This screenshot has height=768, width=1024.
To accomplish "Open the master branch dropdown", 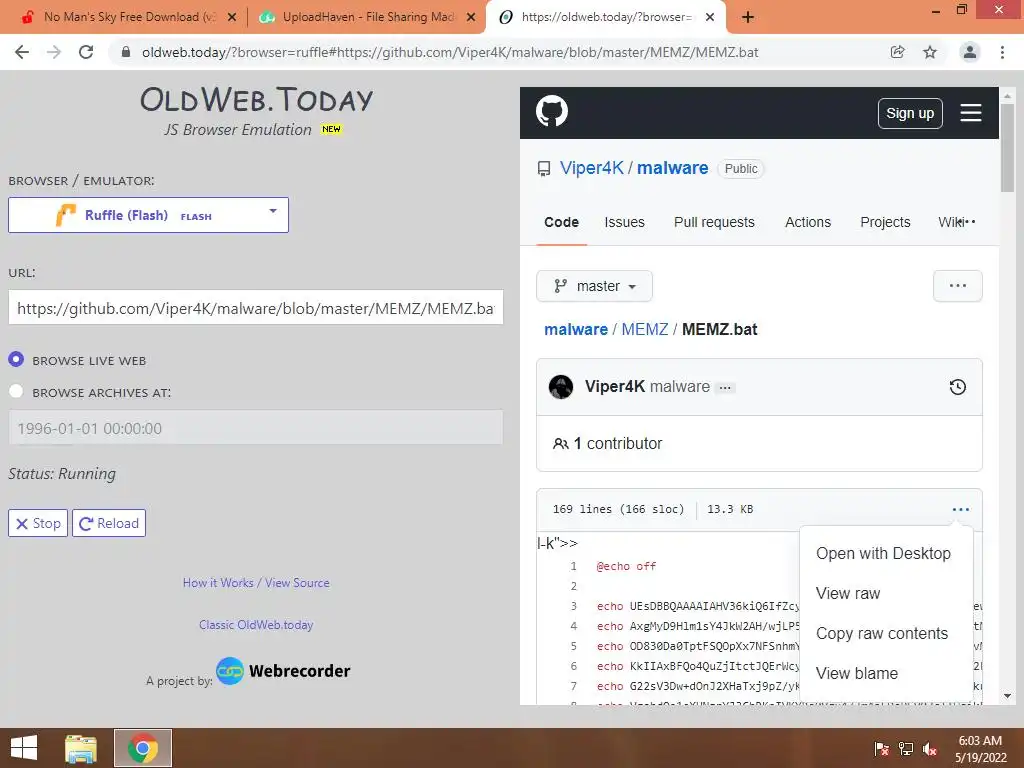I will click(x=594, y=286).
